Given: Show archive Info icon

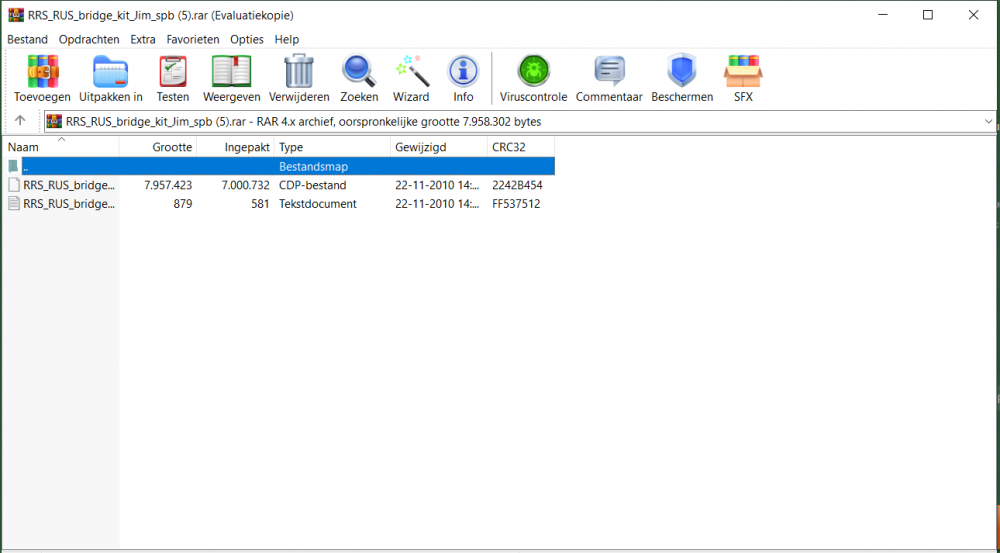Looking at the screenshot, I should tap(463, 72).
